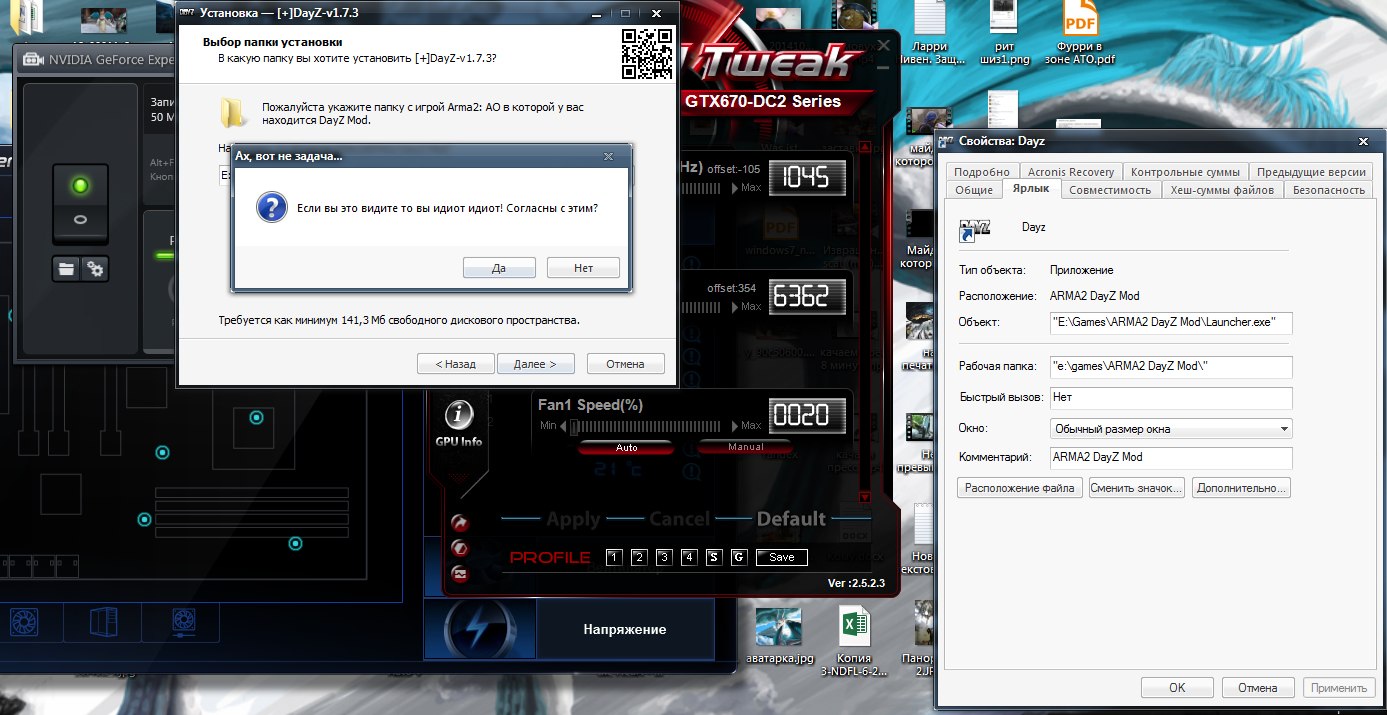Click the Комментарий field
The width and height of the screenshot is (1387, 715).
coord(1171,457)
